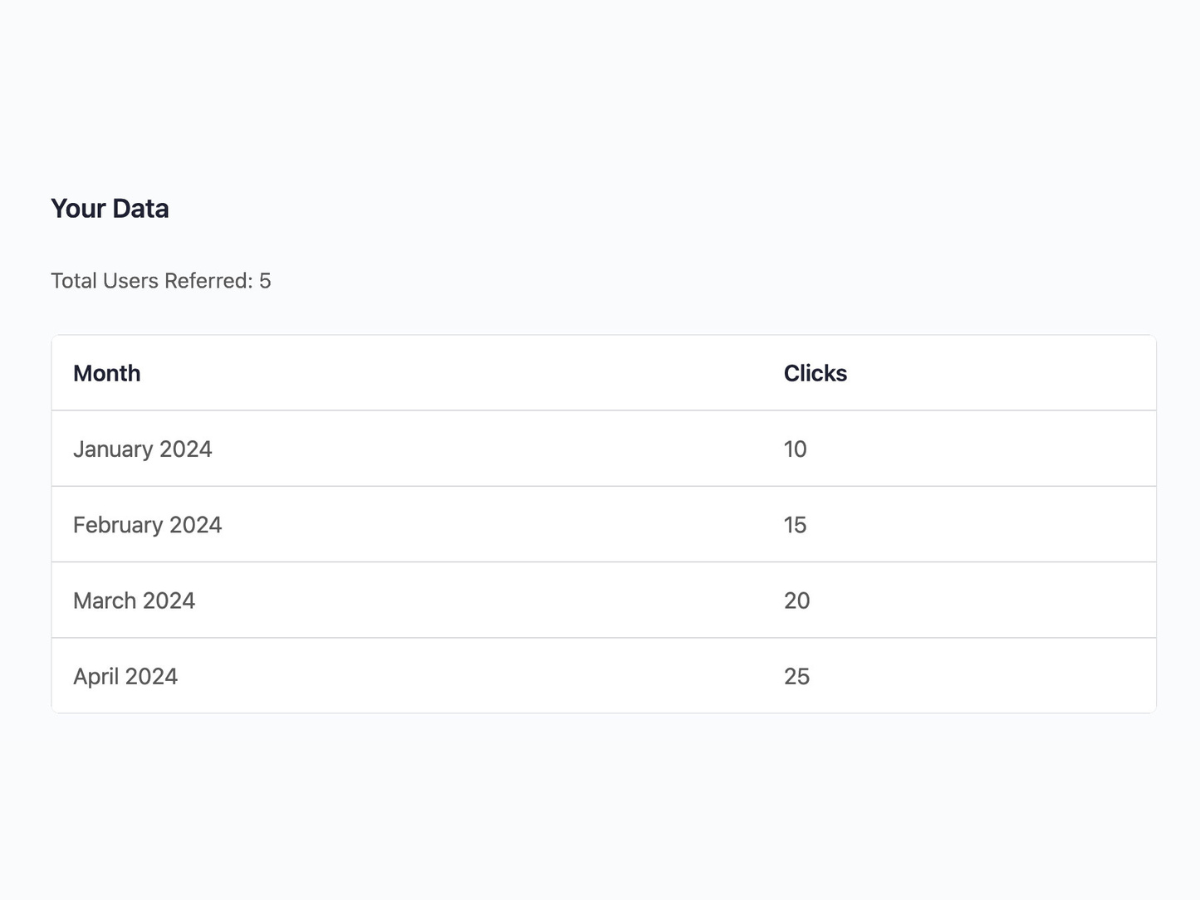Screen dimensions: 1200x900
Task: Click the March 2024 month cell
Action: [x=134, y=600]
